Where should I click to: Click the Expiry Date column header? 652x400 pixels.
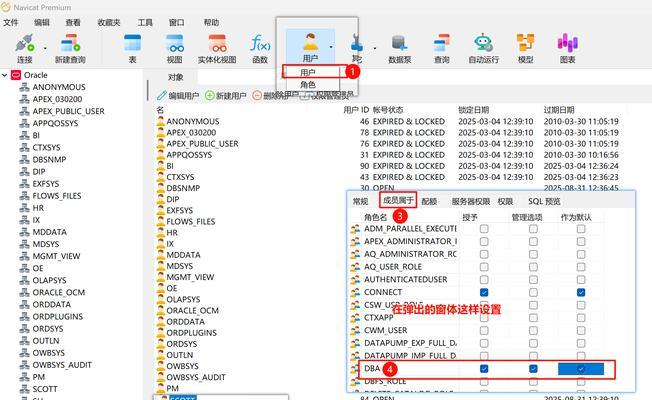tap(559, 110)
